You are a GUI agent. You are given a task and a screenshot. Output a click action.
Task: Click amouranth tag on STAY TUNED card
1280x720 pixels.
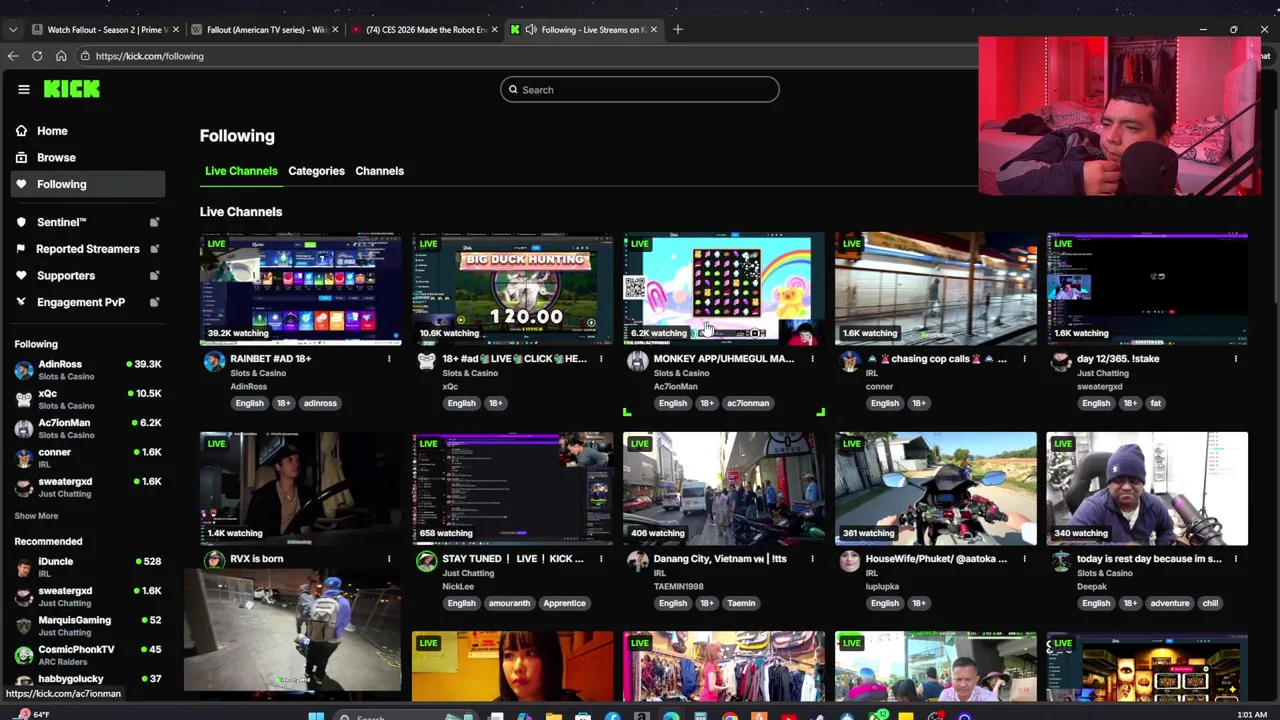509,603
